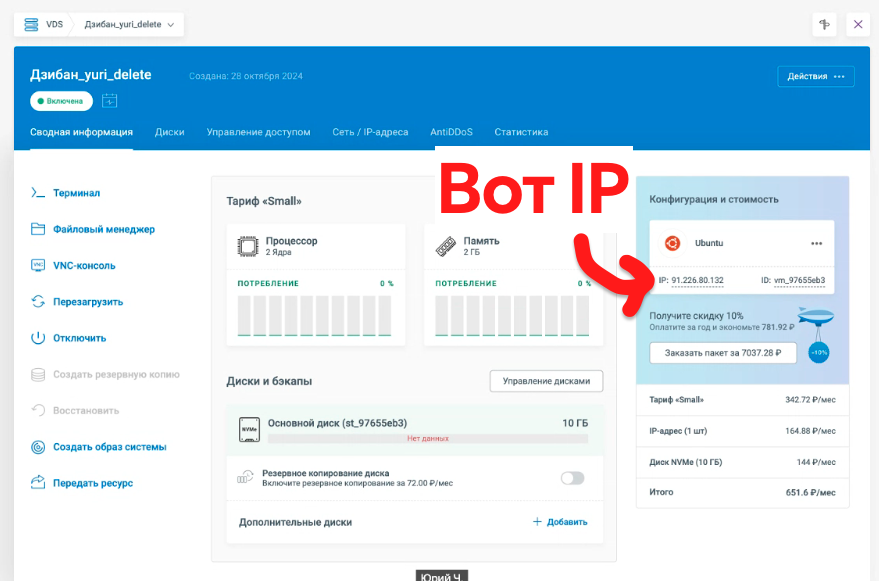Click the Управление дисками button
The width and height of the screenshot is (879, 581).
[x=546, y=381]
